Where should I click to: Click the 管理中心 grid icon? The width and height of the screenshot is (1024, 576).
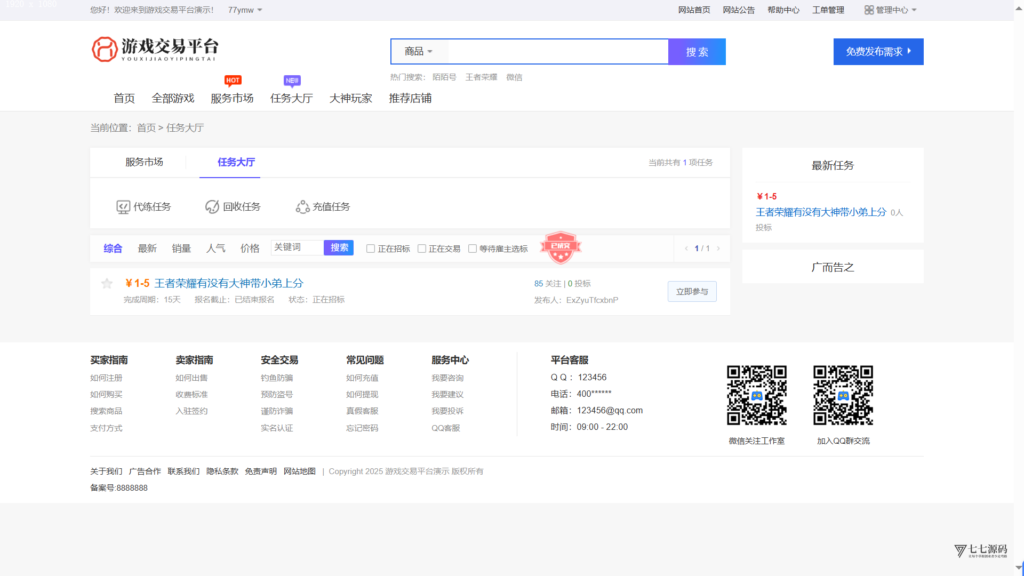click(869, 10)
